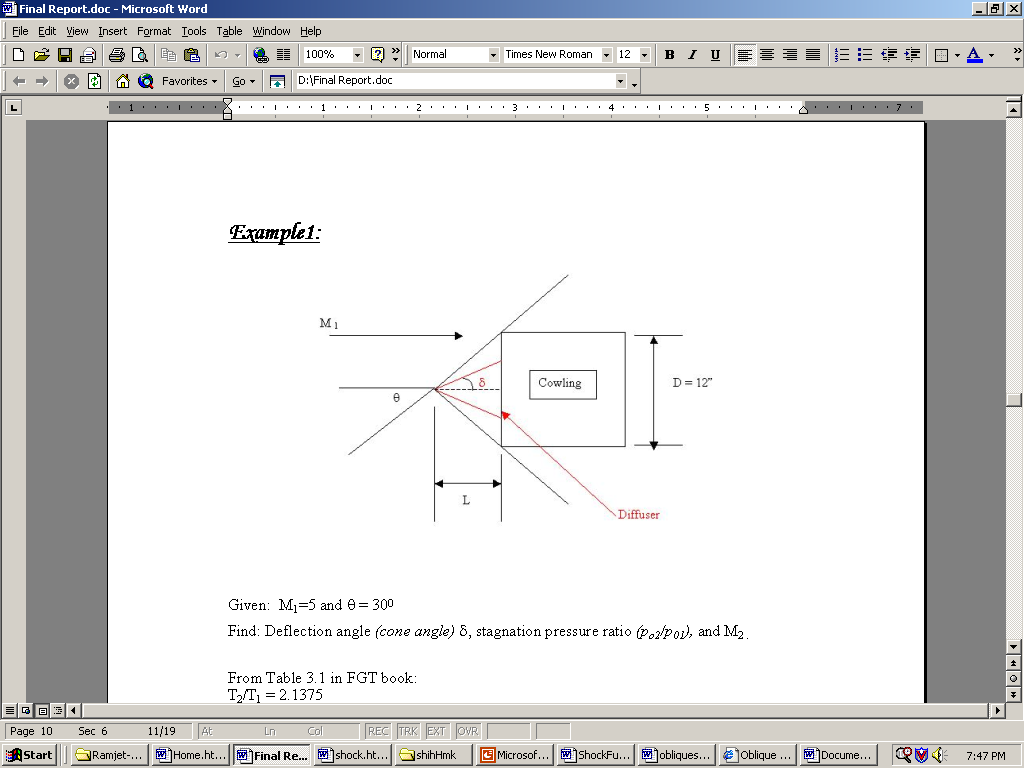Open Print Preview
The height and width of the screenshot is (768, 1024).
tap(140, 55)
